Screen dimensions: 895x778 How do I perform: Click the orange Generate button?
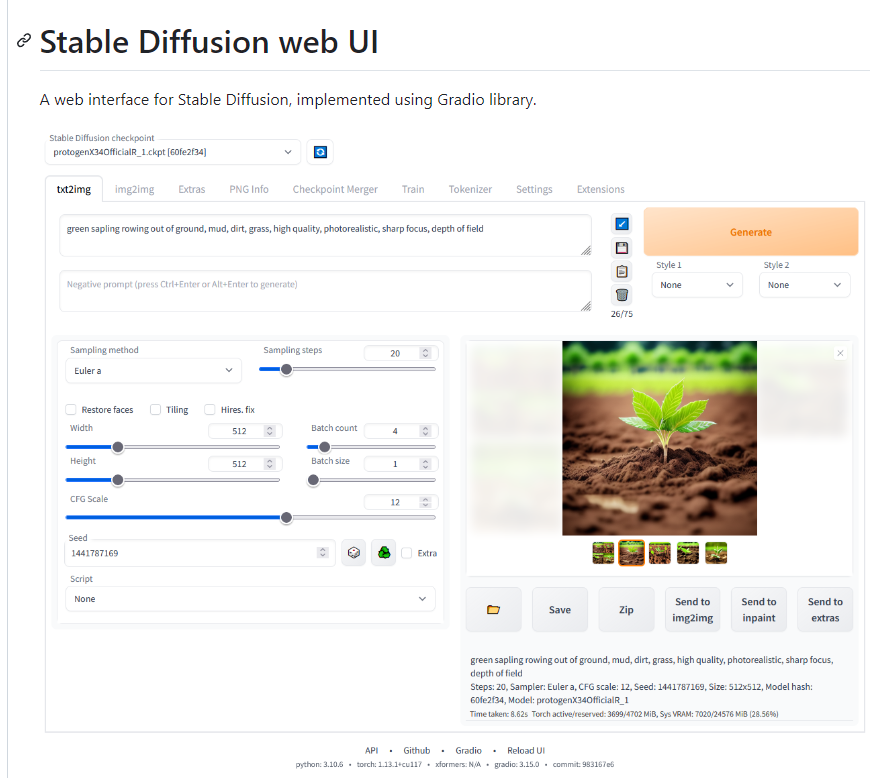coord(751,232)
